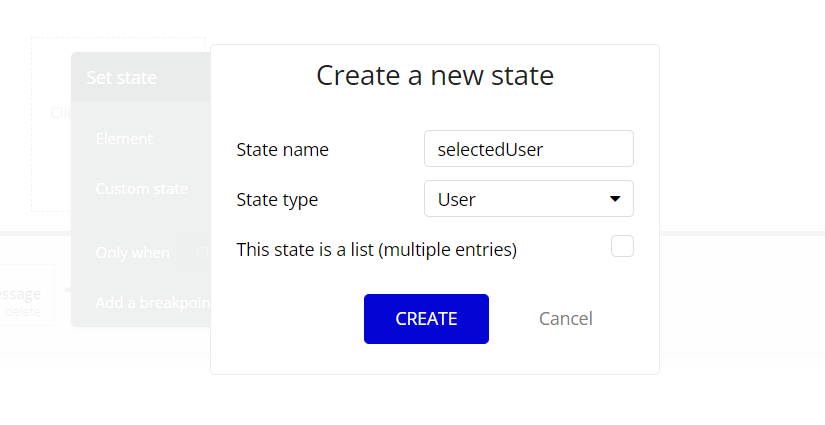Viewport: 825px width, 425px height.
Task: Click the State type label
Action: tap(277, 200)
